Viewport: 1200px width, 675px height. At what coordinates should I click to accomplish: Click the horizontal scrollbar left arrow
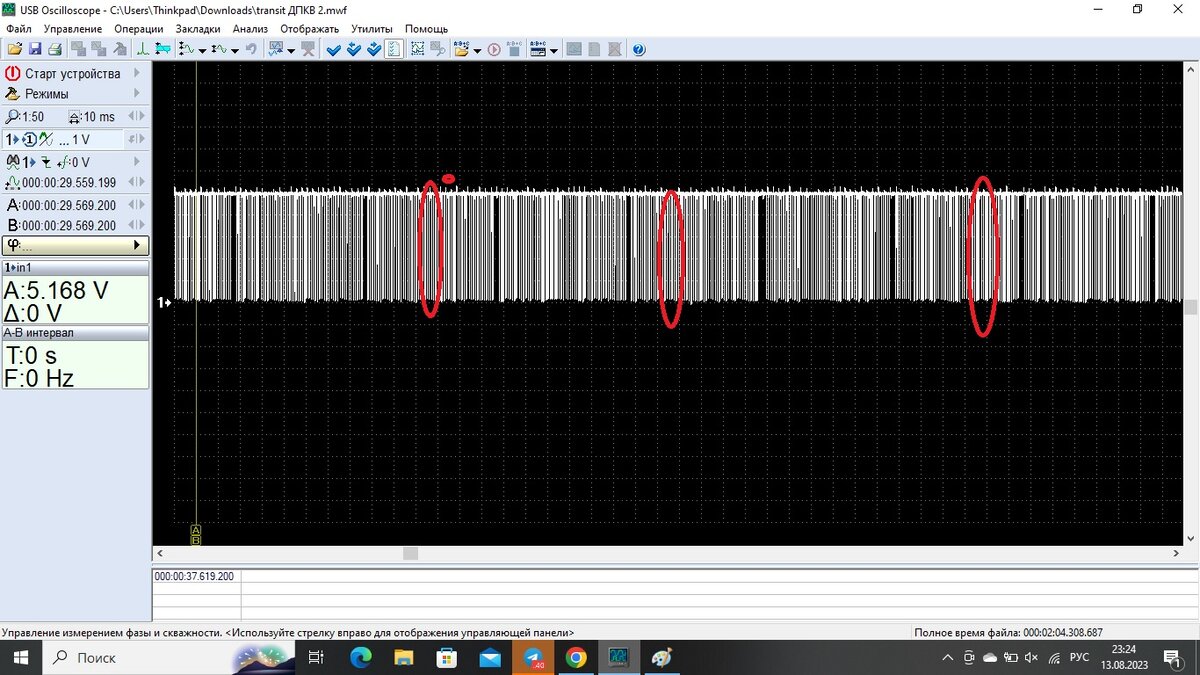click(159, 553)
